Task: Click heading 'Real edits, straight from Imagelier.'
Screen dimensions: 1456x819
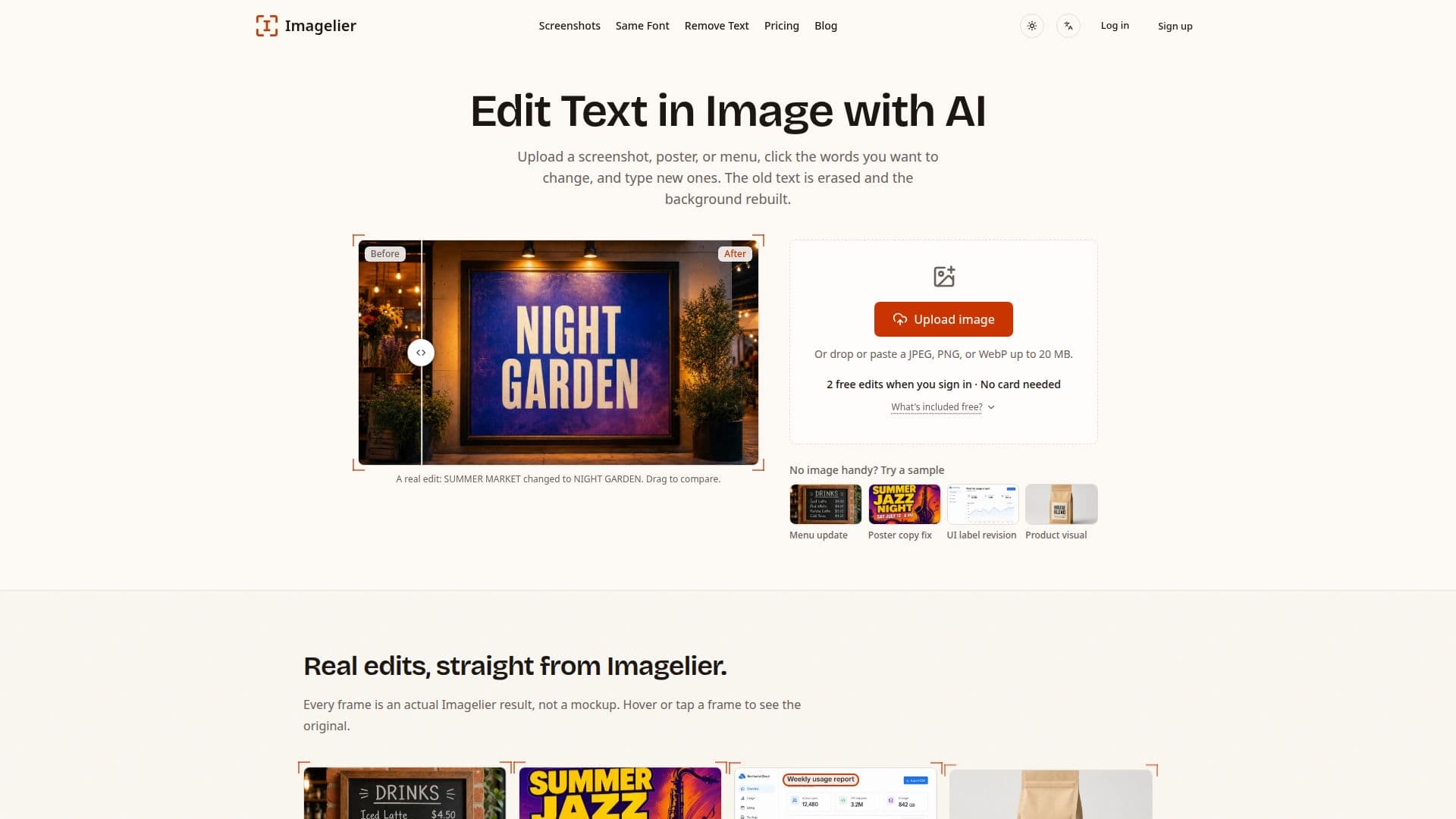Action: [x=515, y=666]
